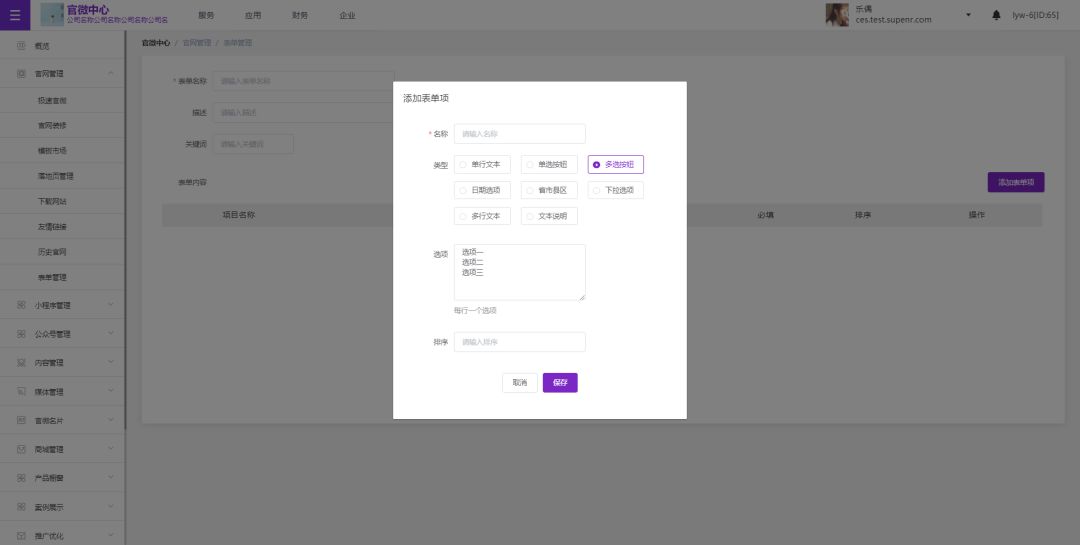Collapse the 官网管理 sidebar section
1080x545 pixels.
[110, 74]
